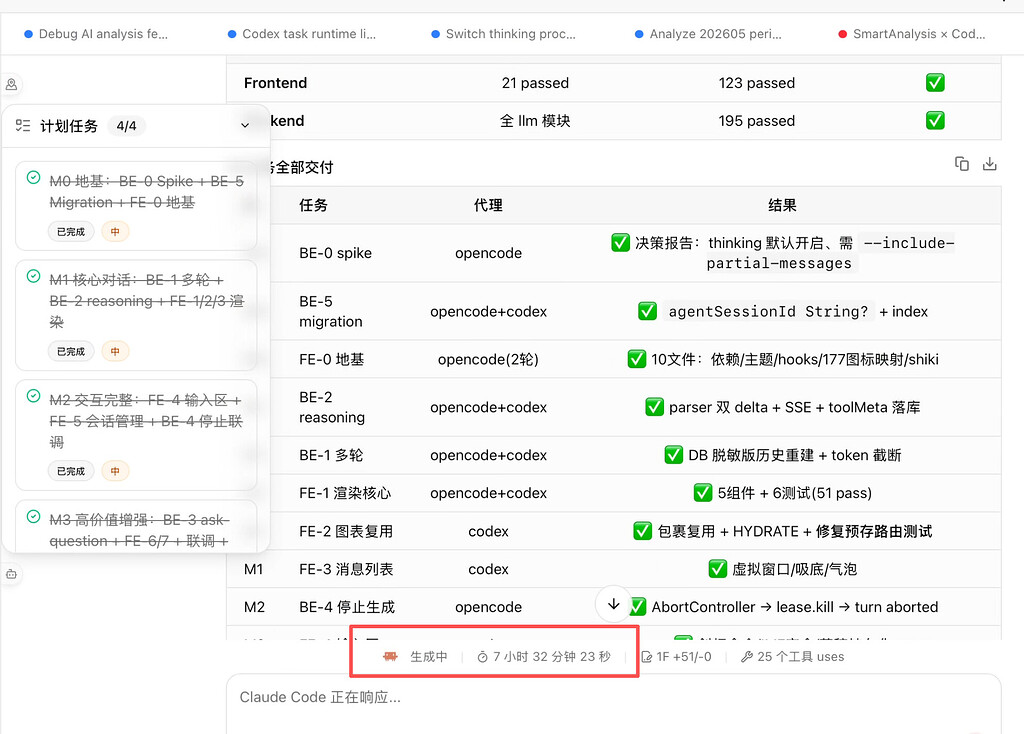
Task: Click the 计划任务 checklist icon
Action: point(23,125)
